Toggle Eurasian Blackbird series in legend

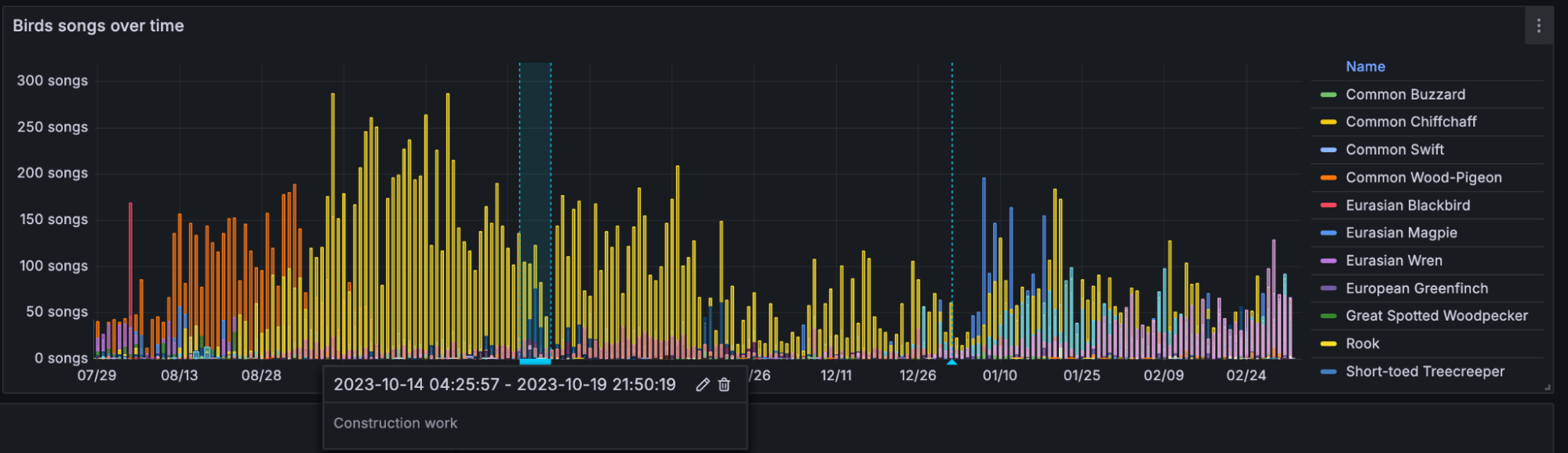1408,205
